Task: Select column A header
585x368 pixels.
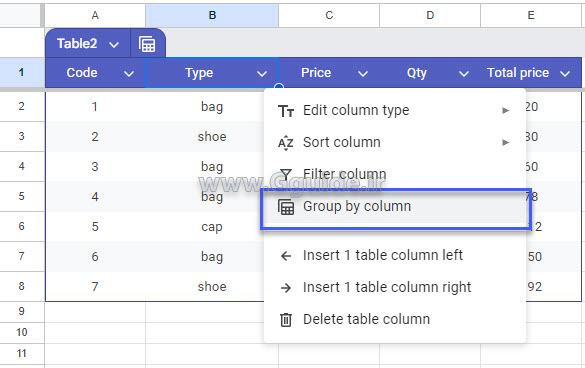Action: tap(95, 15)
